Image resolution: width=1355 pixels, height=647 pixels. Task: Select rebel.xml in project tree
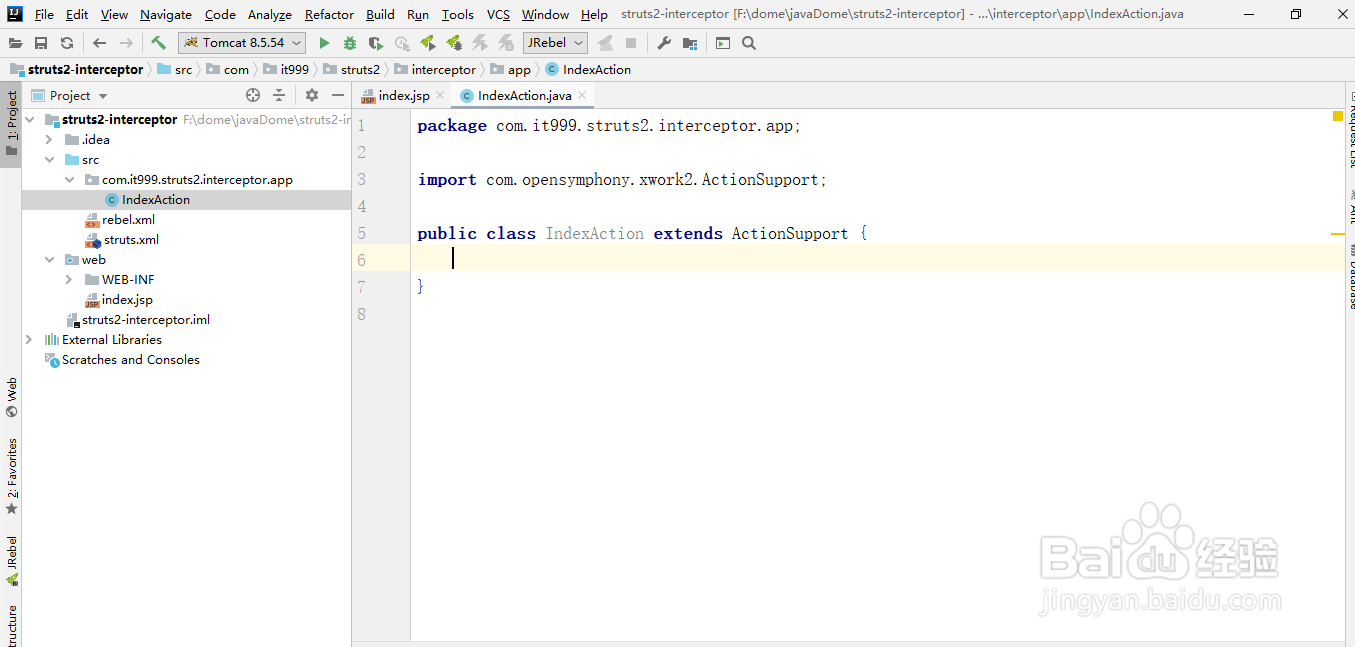click(x=128, y=220)
